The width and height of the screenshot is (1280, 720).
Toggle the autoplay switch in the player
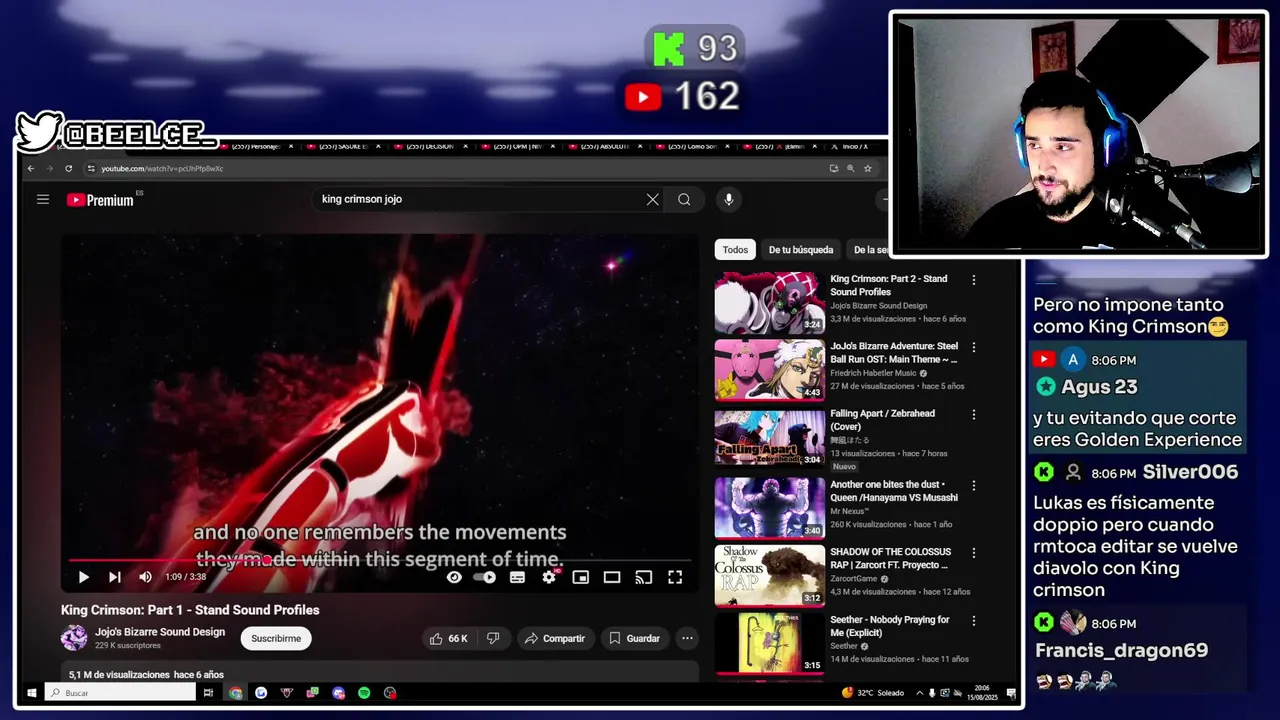(x=485, y=577)
